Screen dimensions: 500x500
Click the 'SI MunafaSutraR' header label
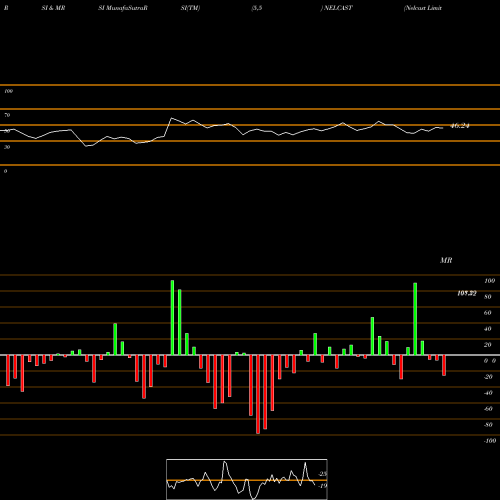coord(123,8)
